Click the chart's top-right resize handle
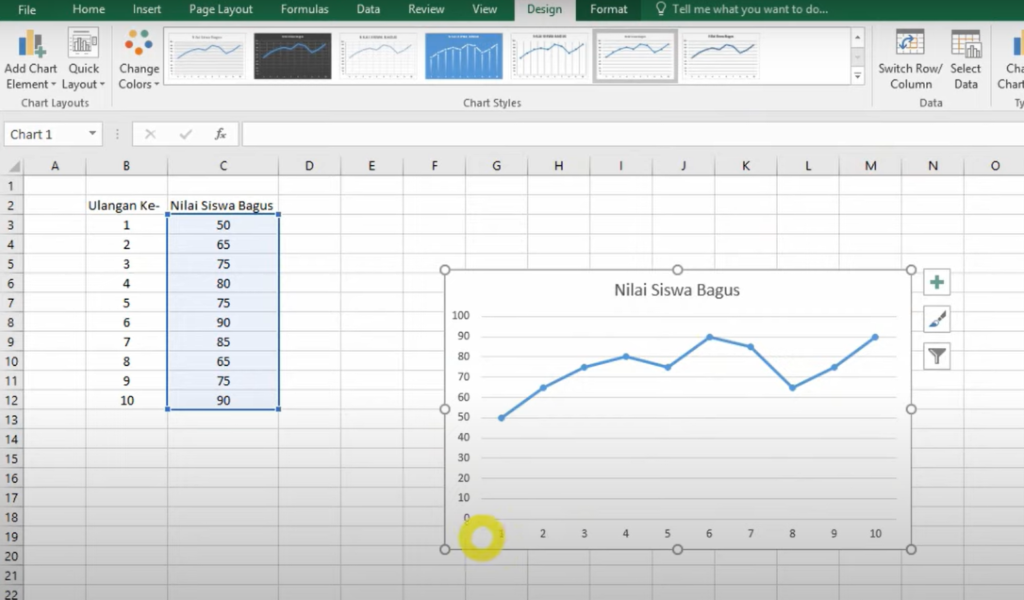The width and height of the screenshot is (1024, 600). pos(911,270)
